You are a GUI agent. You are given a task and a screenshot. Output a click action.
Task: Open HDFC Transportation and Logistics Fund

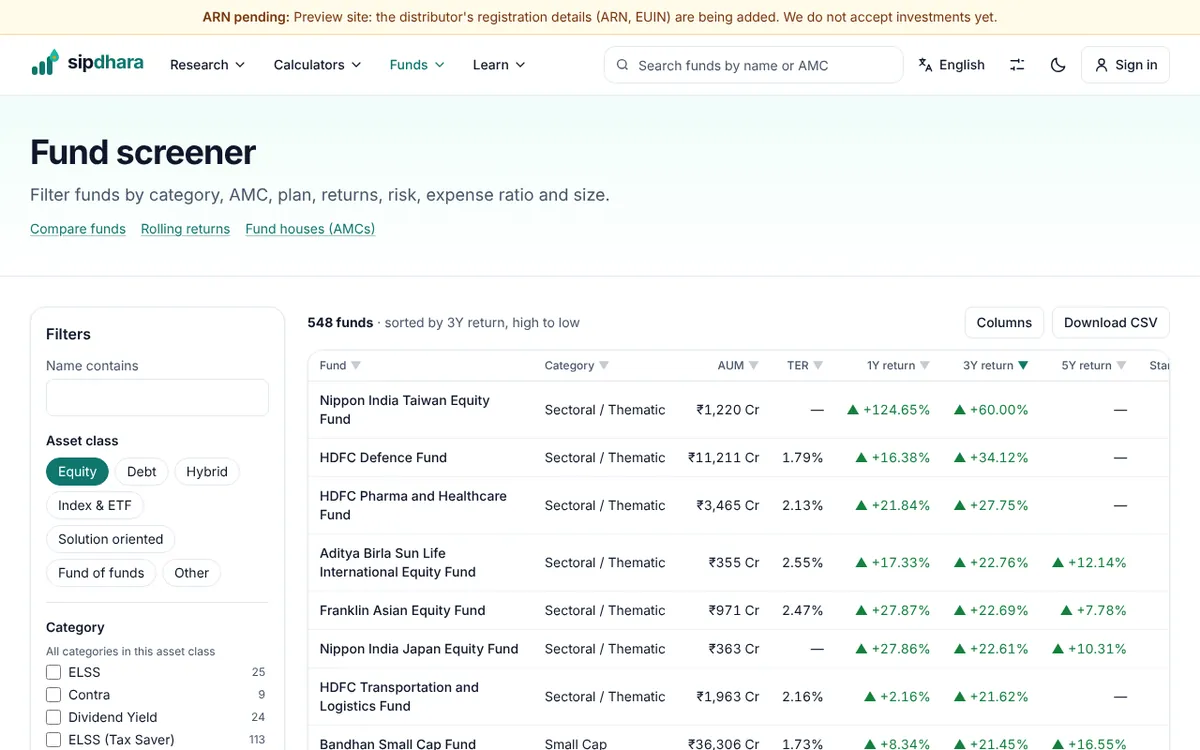(399, 697)
